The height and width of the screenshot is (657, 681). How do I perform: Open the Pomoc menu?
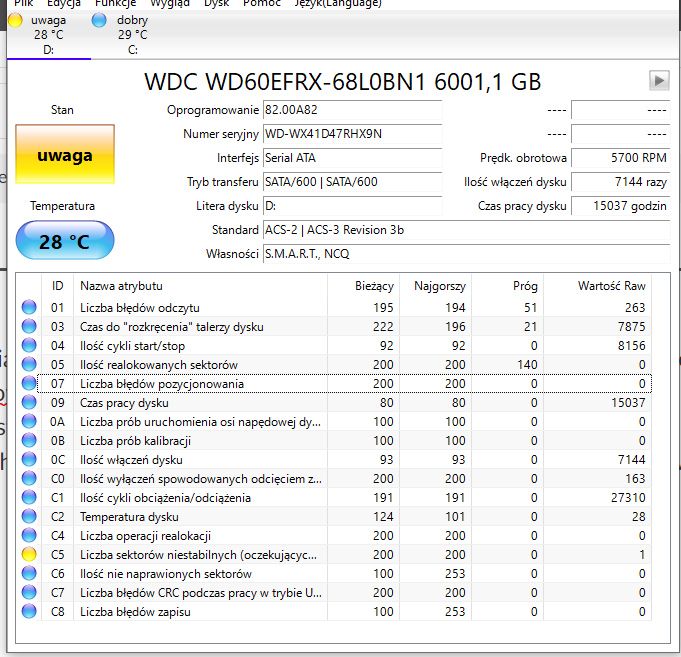click(x=262, y=3)
